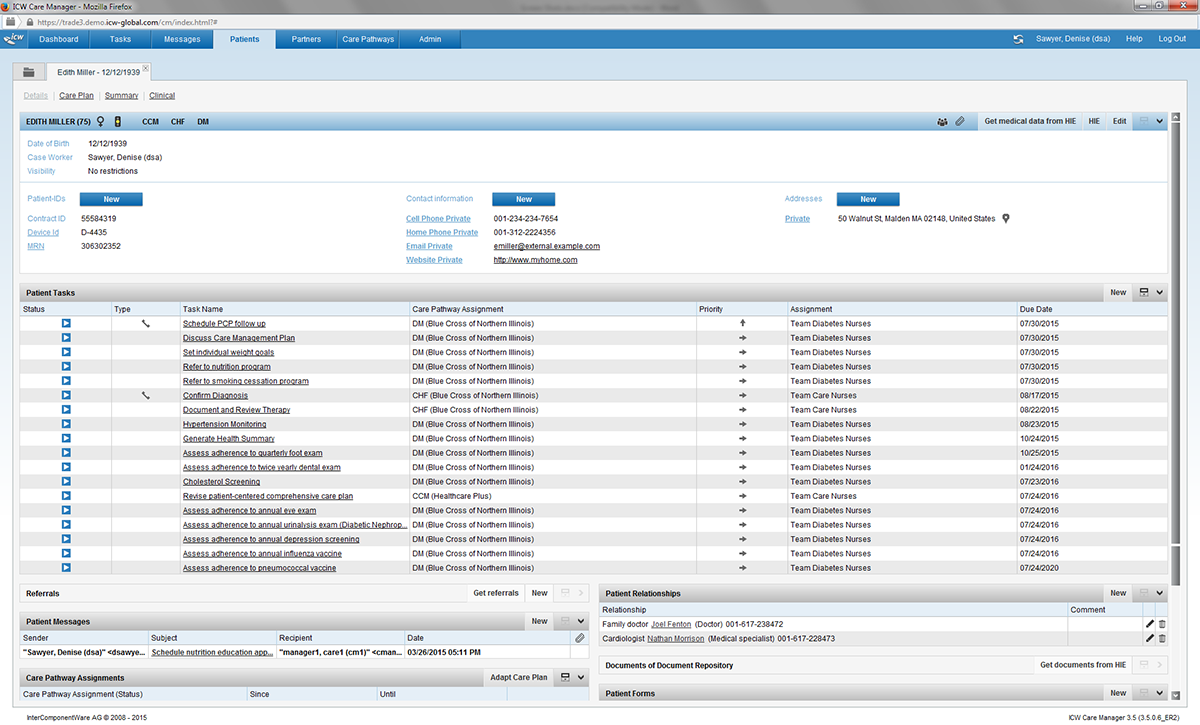This screenshot has height=725, width=1200.
Task: Start the Cholesterol Screening task
Action: (x=66, y=482)
